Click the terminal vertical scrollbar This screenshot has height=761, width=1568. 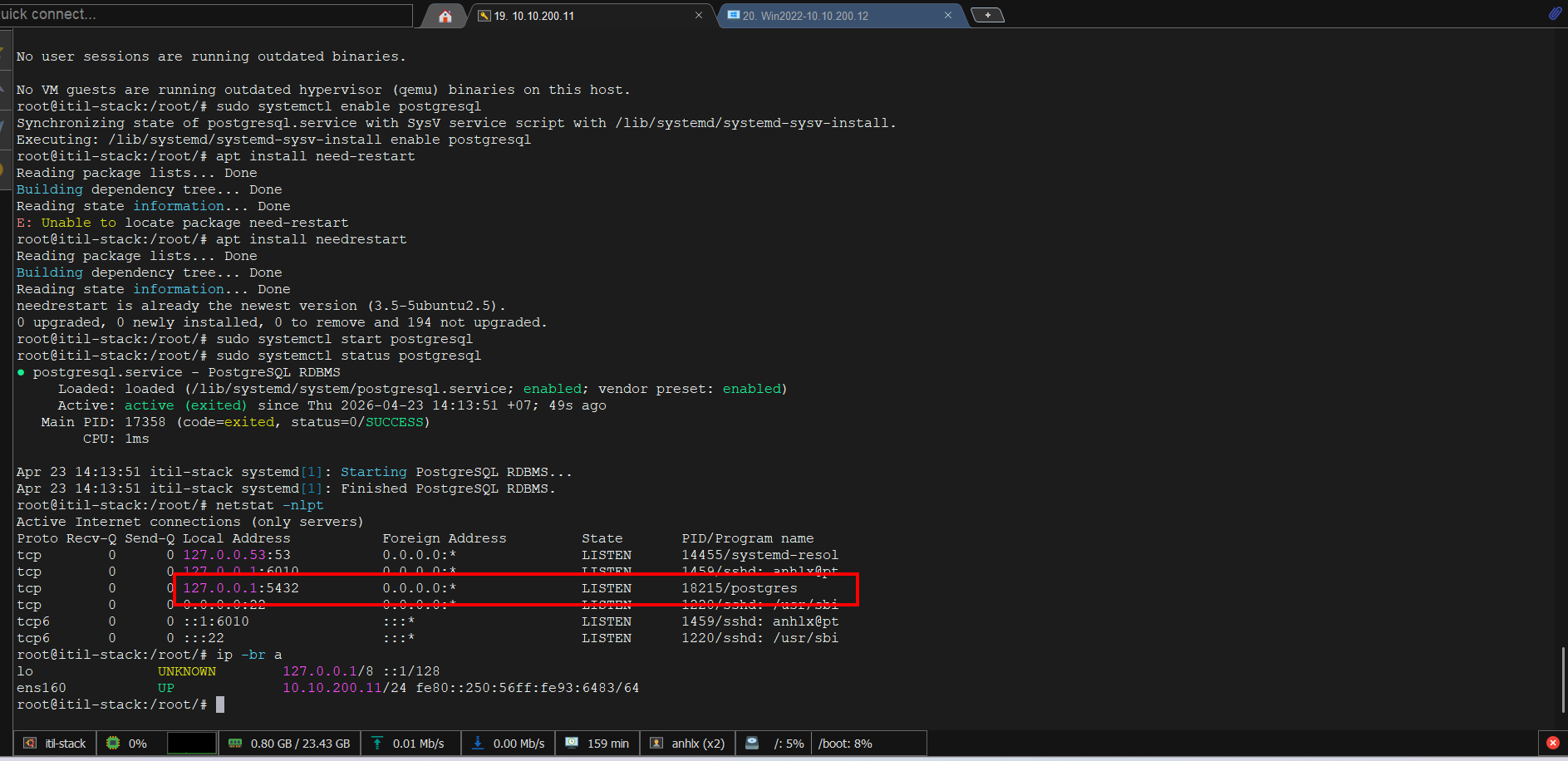(1563, 679)
